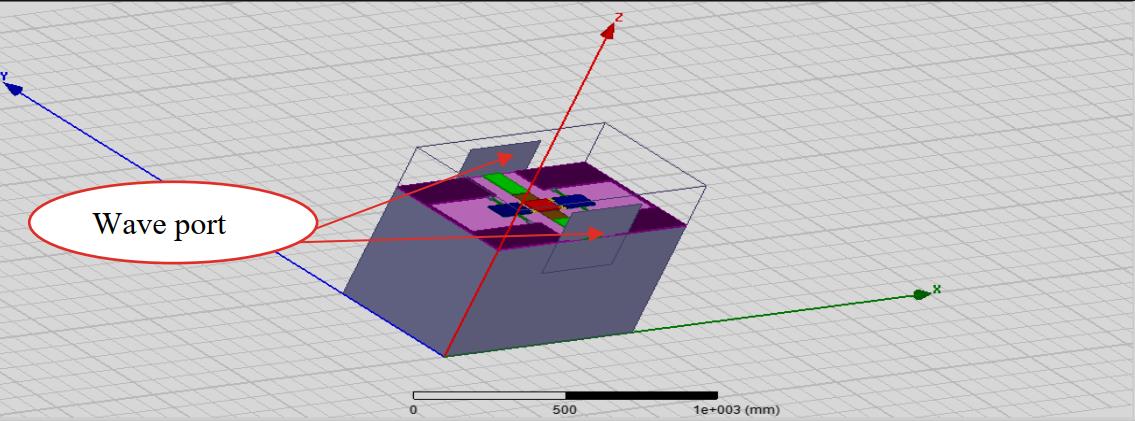The width and height of the screenshot is (1135, 421).
Task: Select the wave port rectangle on the front face
Action: tap(592, 238)
